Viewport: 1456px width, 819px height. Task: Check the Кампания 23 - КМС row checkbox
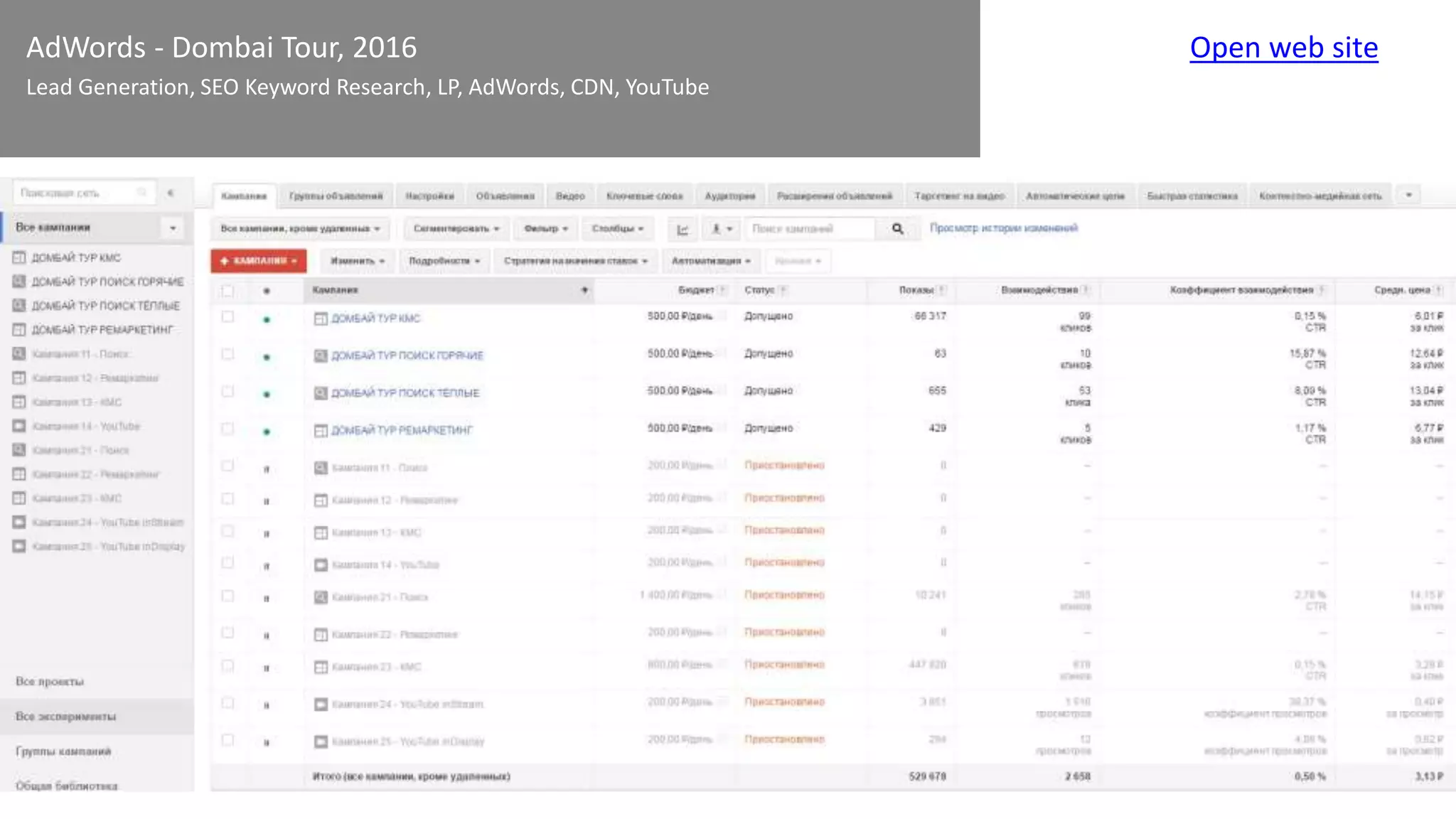click(227, 665)
